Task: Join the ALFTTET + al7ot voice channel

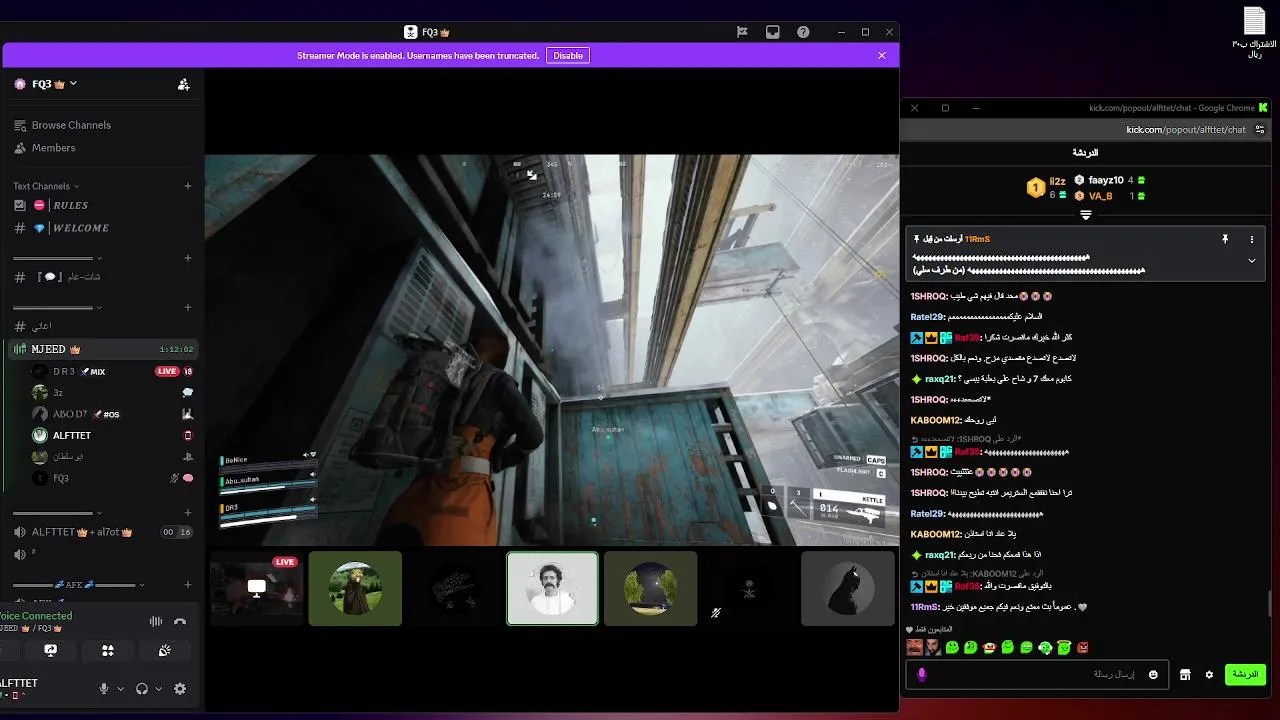Action: point(102,532)
